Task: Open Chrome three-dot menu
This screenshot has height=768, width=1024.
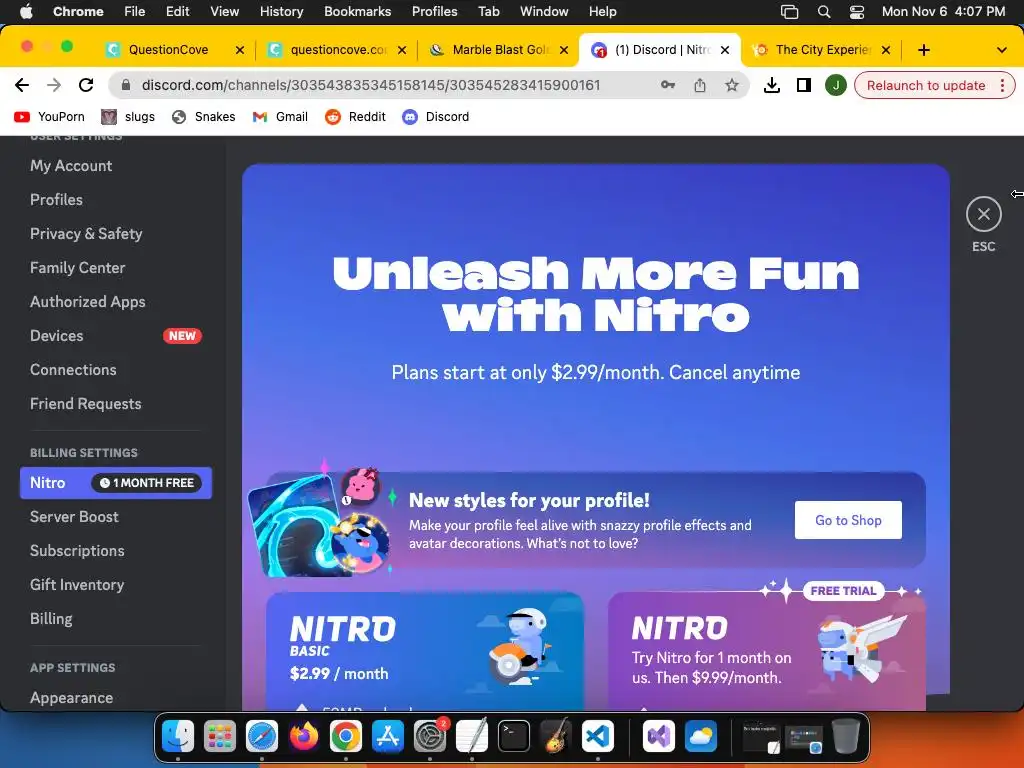Action: 1002,86
